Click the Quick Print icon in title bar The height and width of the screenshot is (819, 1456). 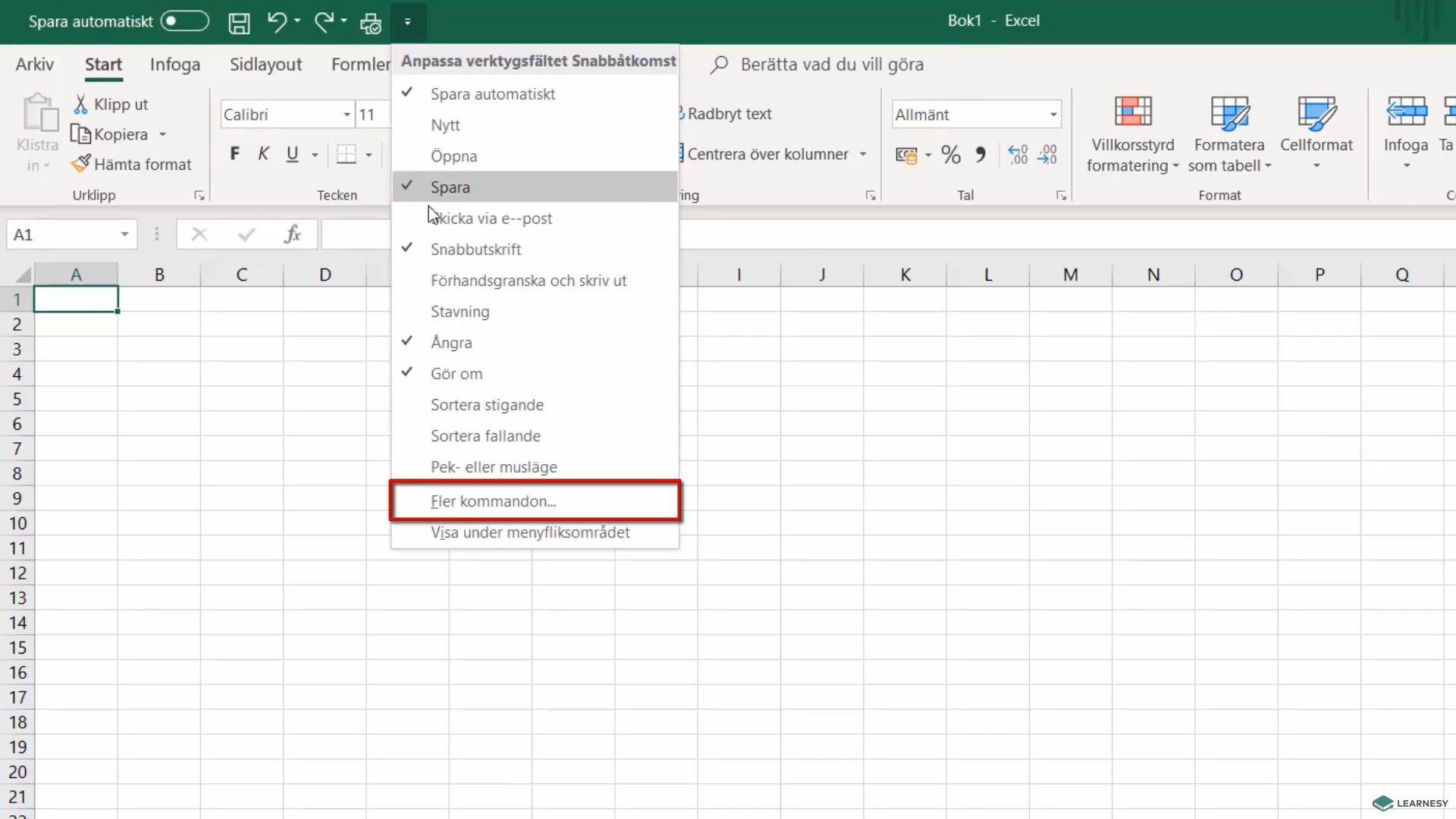pyautogui.click(x=371, y=24)
